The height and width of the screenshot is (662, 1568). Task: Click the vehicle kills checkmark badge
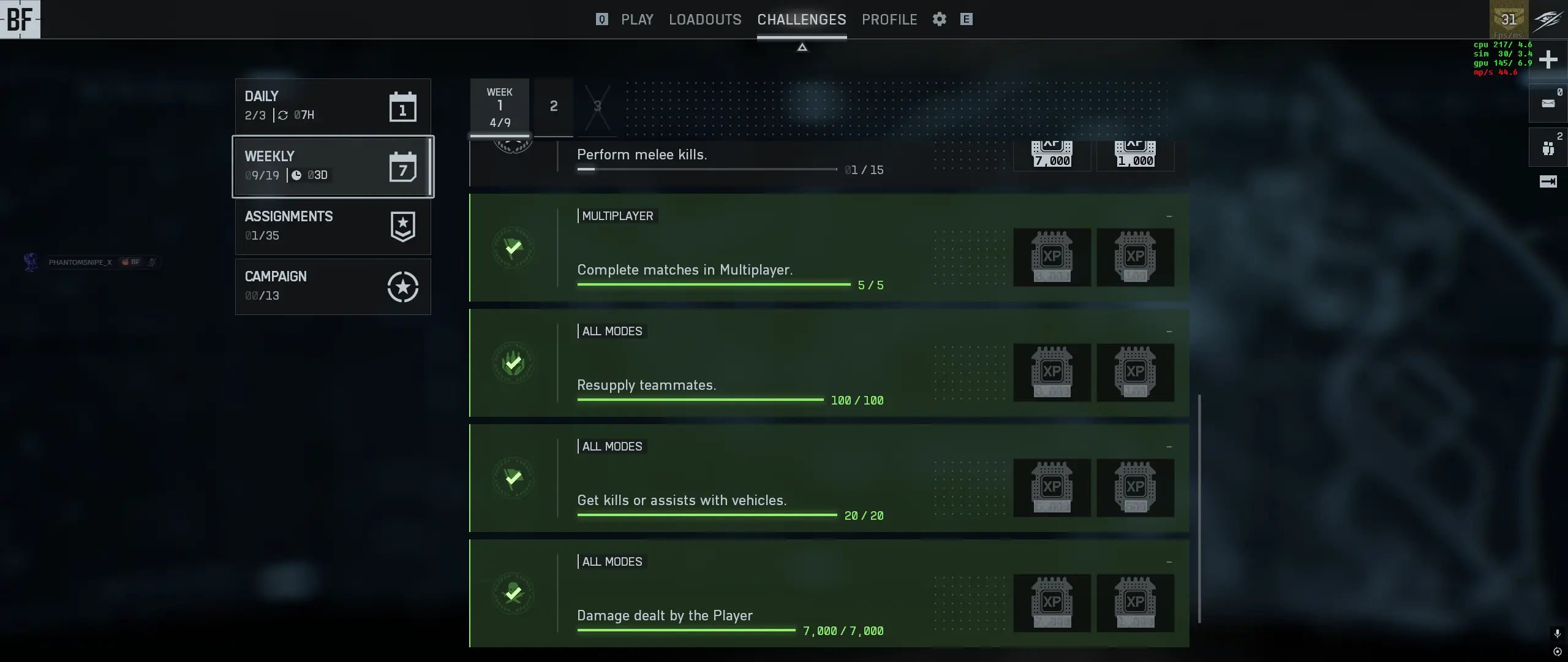(x=513, y=478)
